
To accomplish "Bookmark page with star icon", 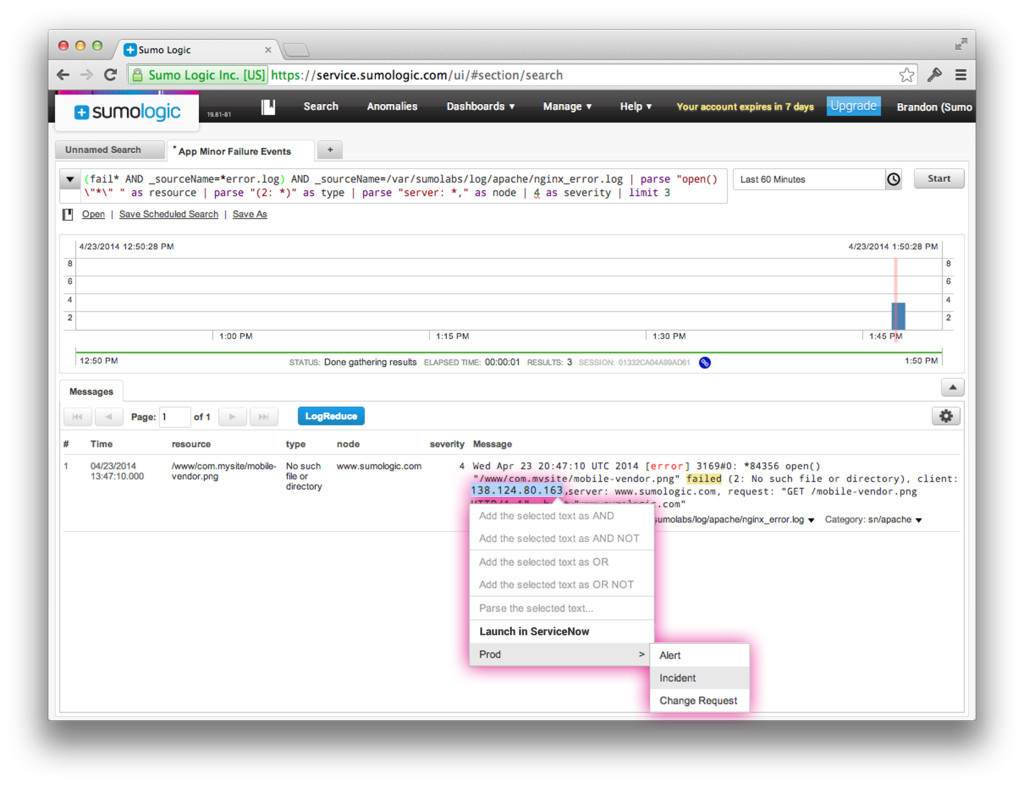I will (906, 75).
